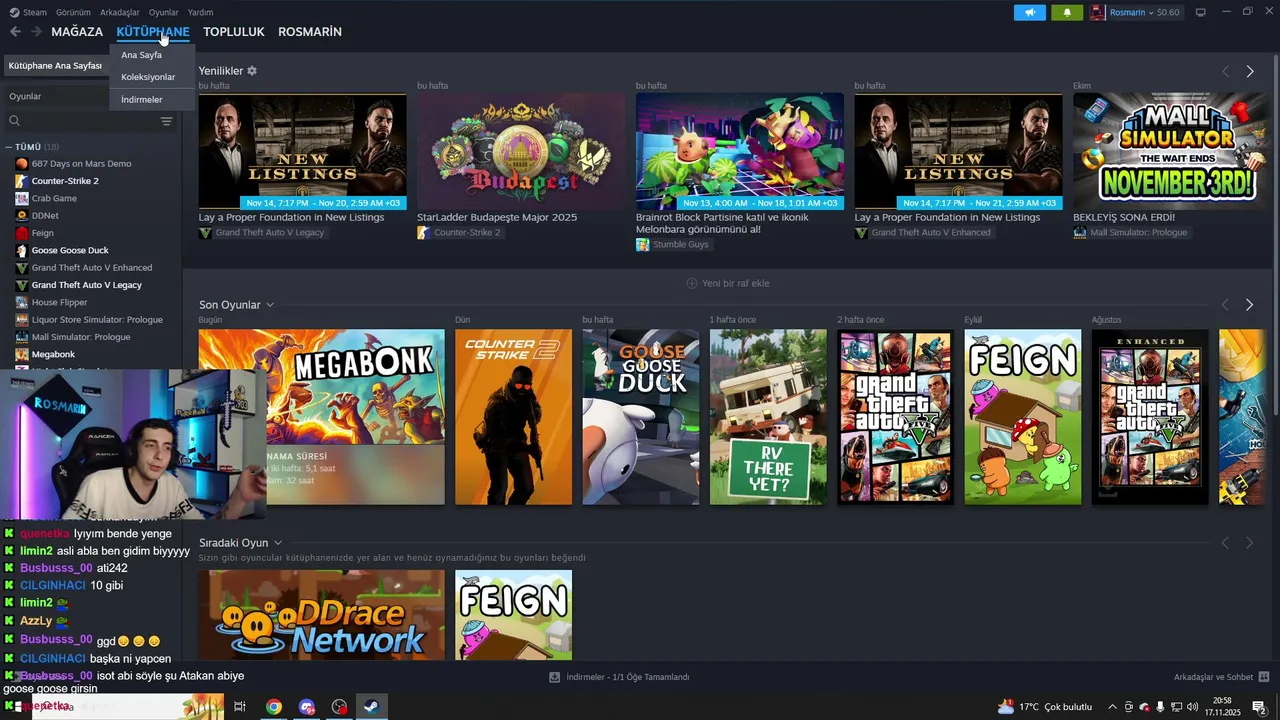Click the Feign icon in game list

coord(22,233)
